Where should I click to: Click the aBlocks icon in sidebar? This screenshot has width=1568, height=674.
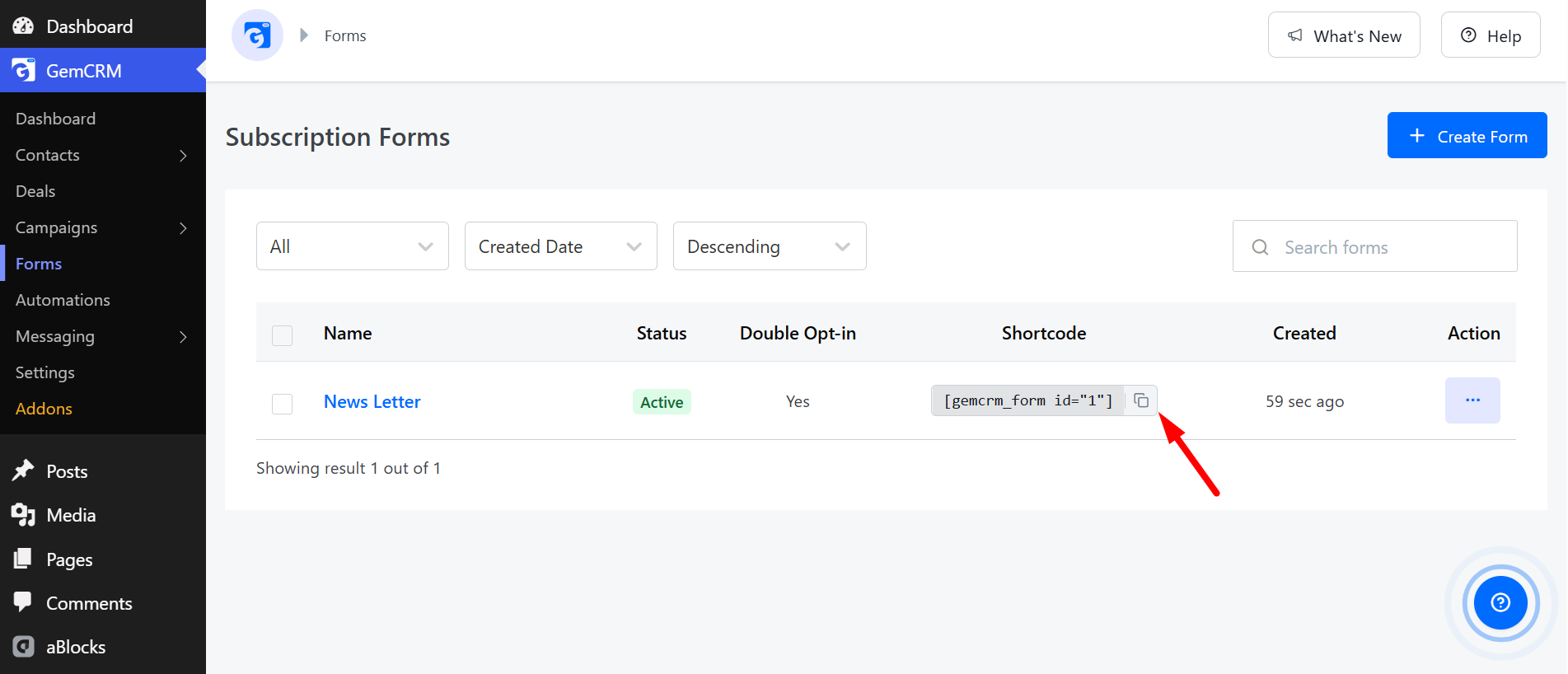point(23,647)
